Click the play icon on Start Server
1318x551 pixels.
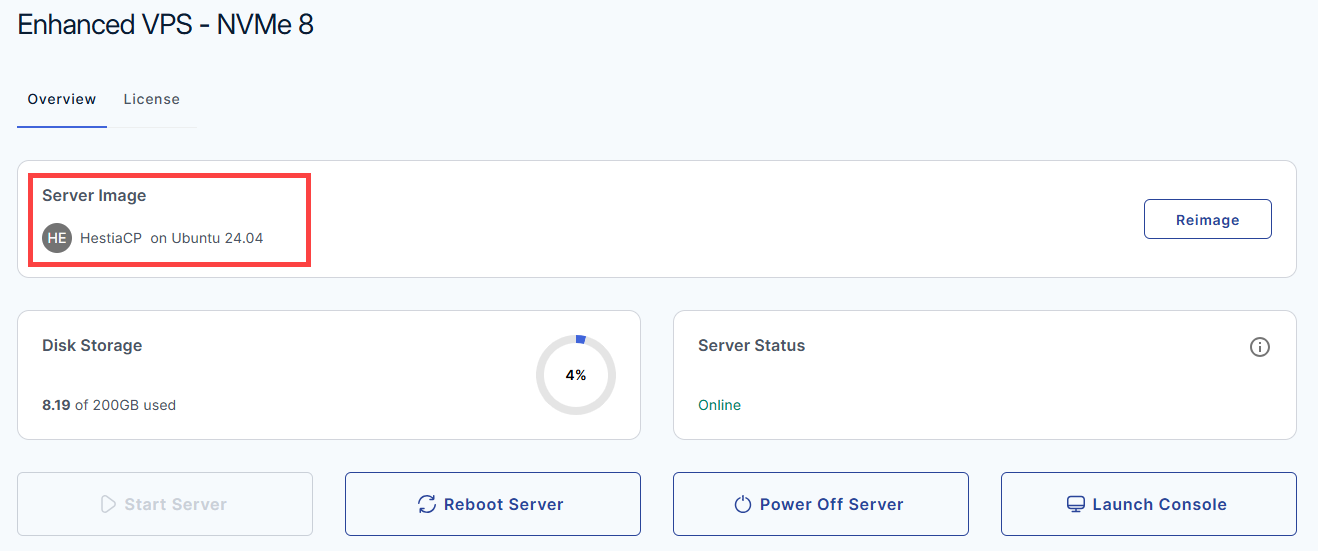(x=109, y=504)
